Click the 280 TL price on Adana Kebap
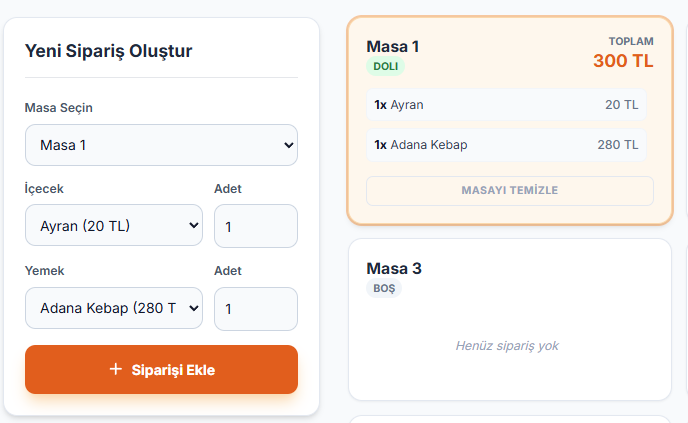 (618, 144)
